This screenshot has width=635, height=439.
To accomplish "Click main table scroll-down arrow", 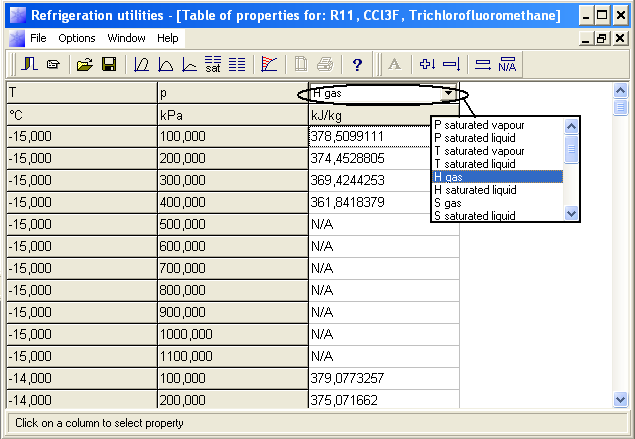I will [620, 400].
